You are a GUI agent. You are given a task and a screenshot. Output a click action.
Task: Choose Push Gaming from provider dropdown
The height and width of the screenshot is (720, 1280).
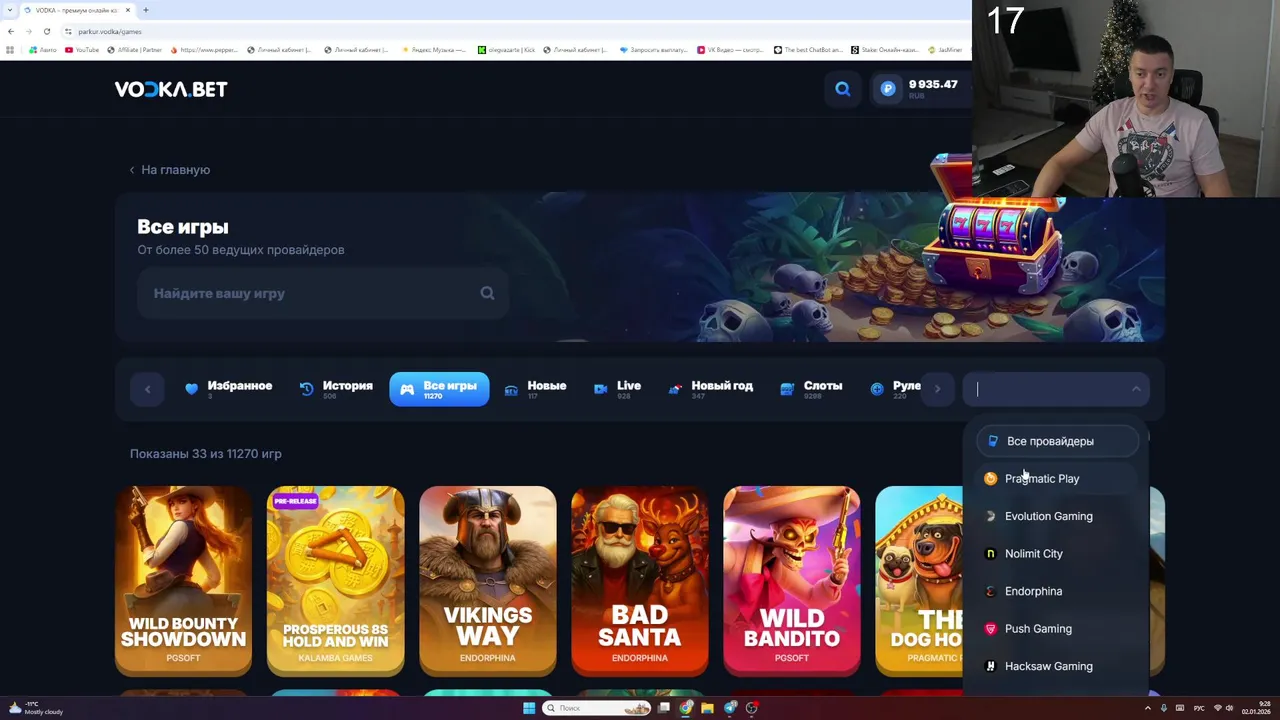click(x=1058, y=629)
